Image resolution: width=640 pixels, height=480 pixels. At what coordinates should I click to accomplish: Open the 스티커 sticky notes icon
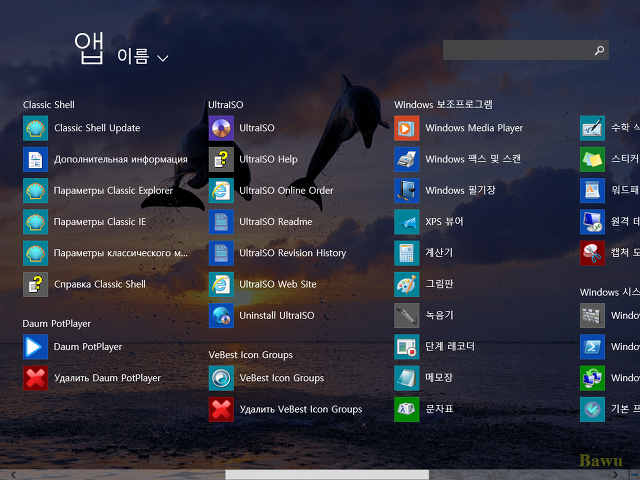pyautogui.click(x=592, y=159)
